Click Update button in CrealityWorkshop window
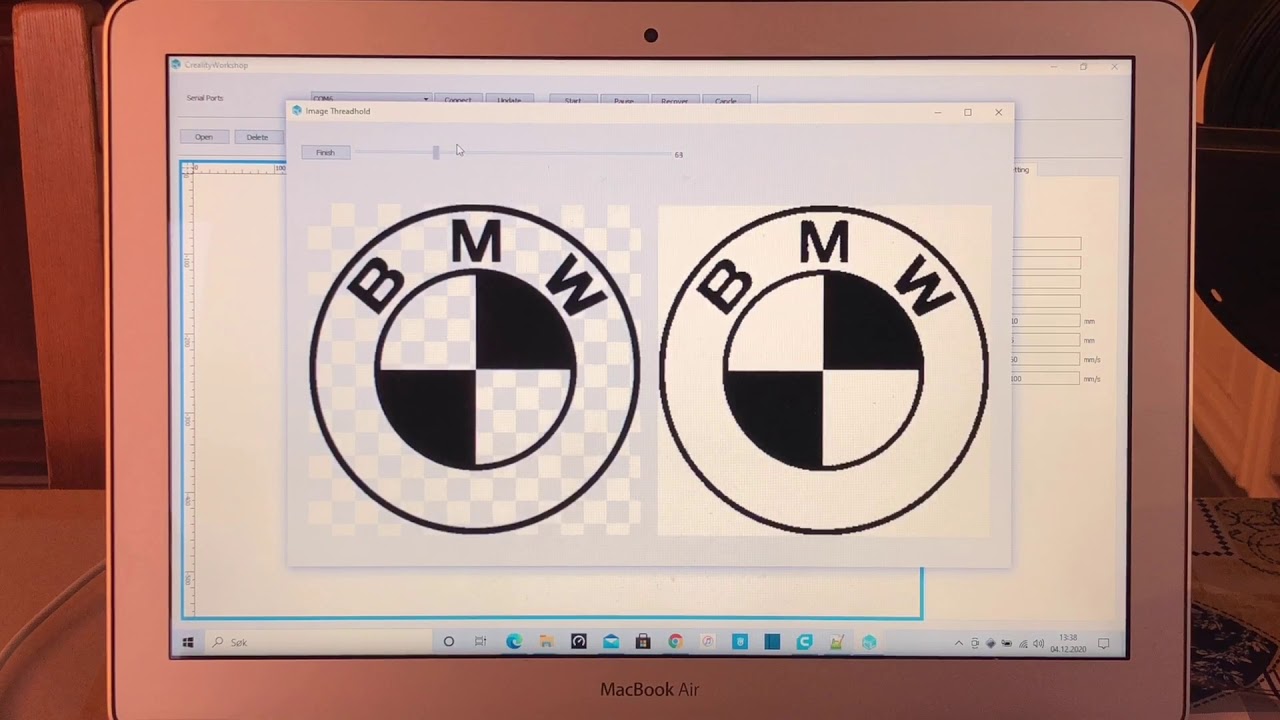 click(509, 100)
